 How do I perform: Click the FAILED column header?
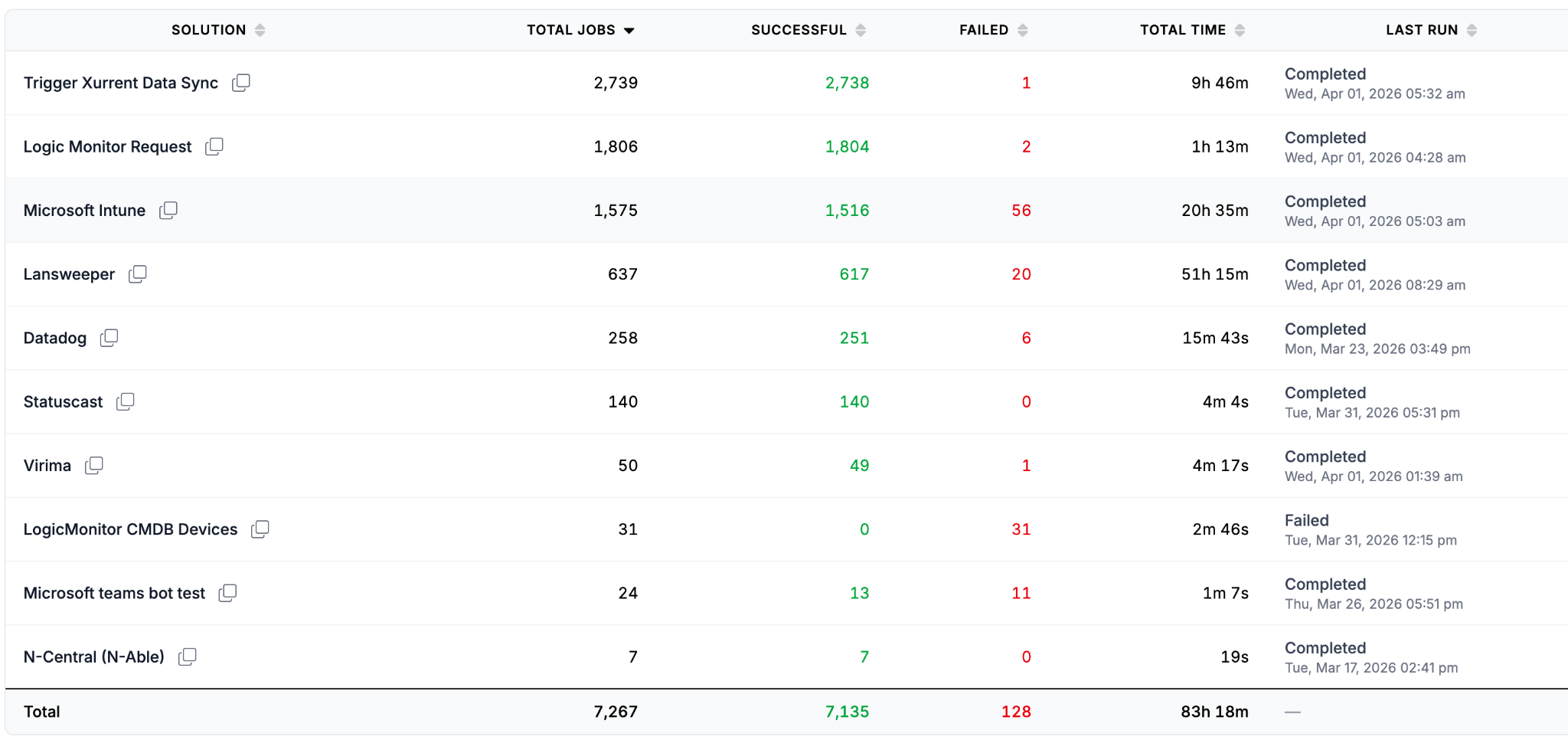[984, 30]
